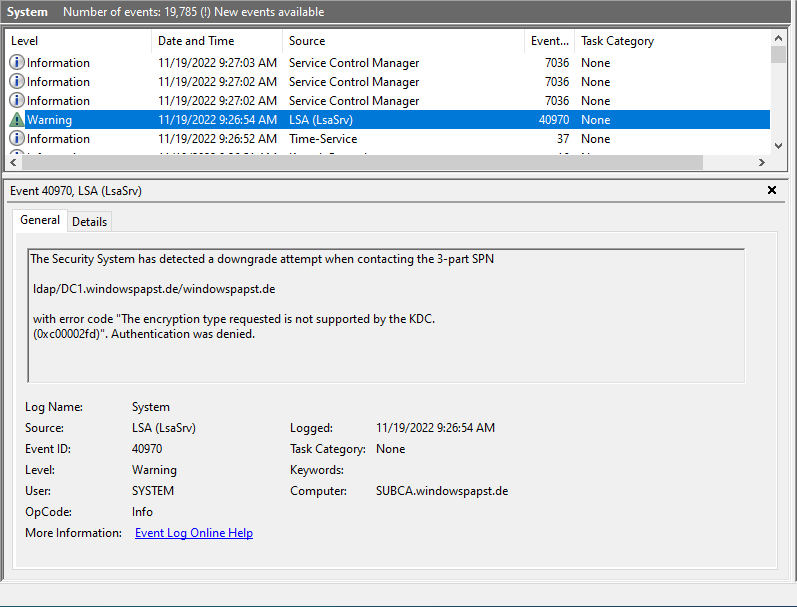The image size is (797, 607).
Task: Click the information icon of the 9:27:03 AM event
Action: coord(16,63)
